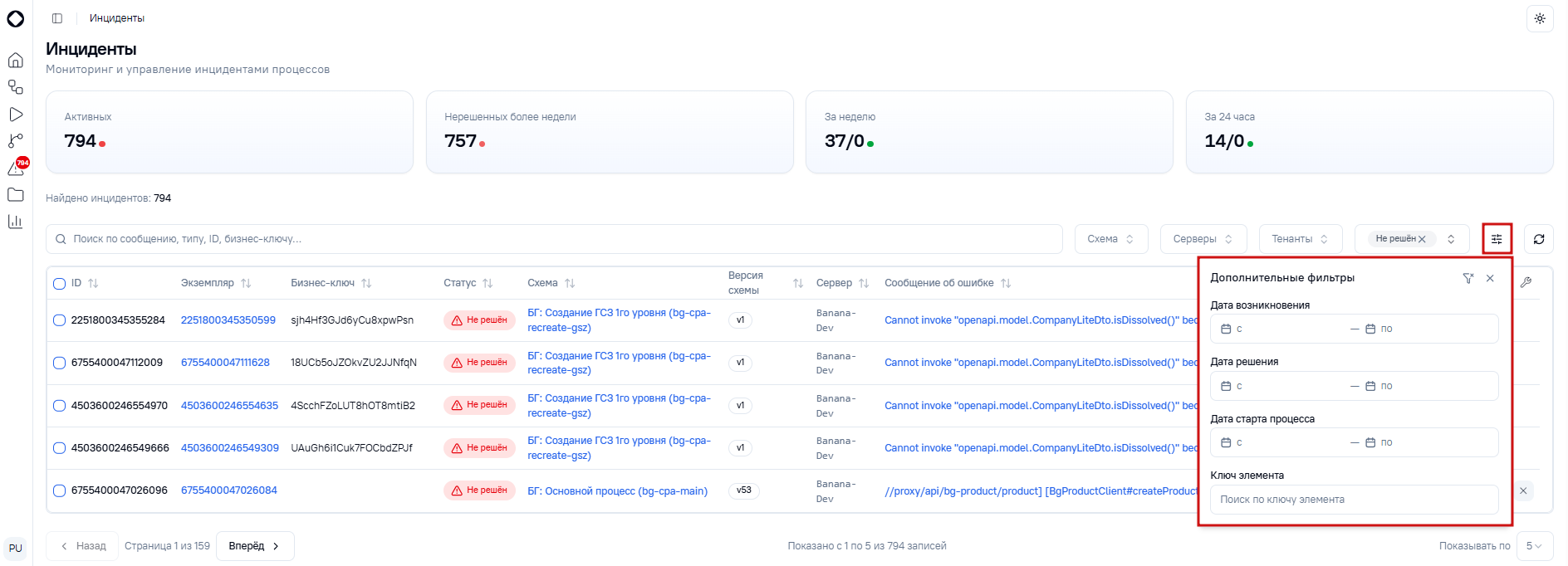This screenshot has height=566, width=1568.
Task: Switch the light/dark theme with the sun icon
Action: tap(1540, 18)
